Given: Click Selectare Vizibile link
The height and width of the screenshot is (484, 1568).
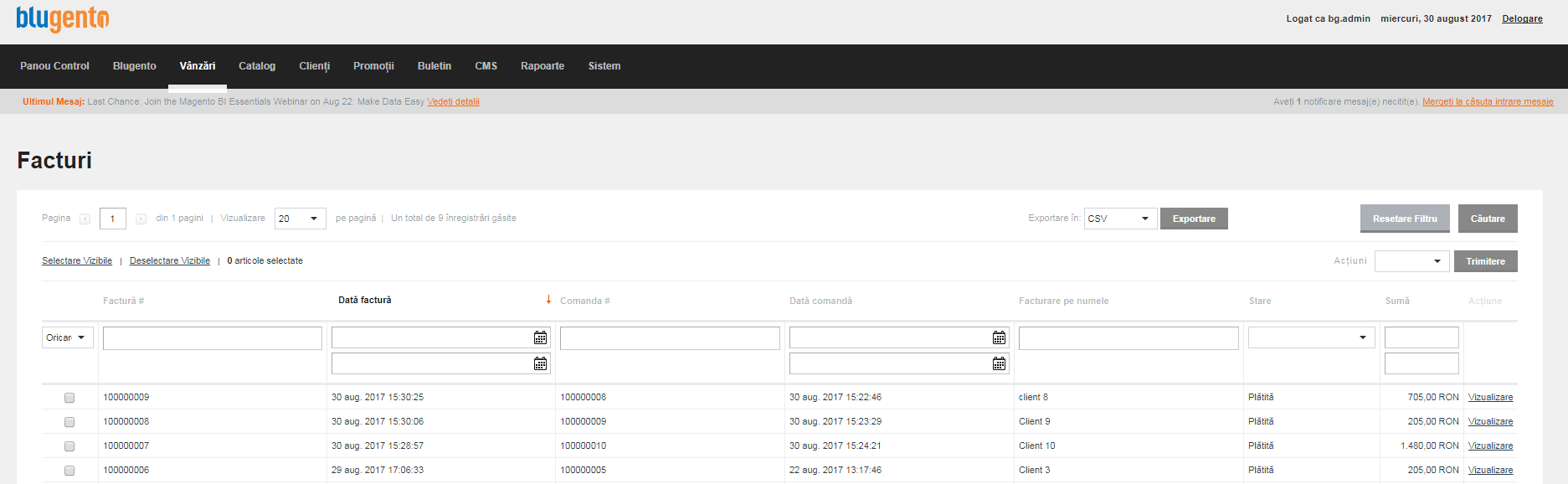Looking at the screenshot, I should point(77,261).
